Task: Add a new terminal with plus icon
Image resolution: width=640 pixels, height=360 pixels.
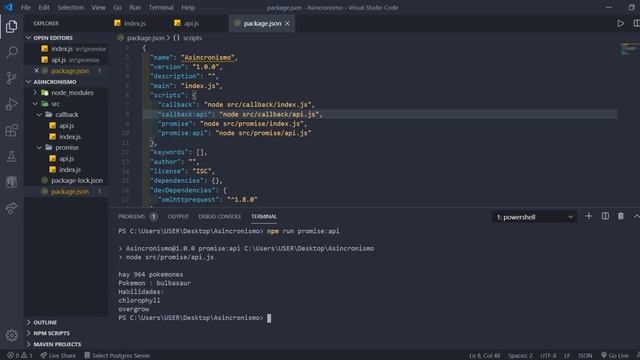Action: (589, 216)
